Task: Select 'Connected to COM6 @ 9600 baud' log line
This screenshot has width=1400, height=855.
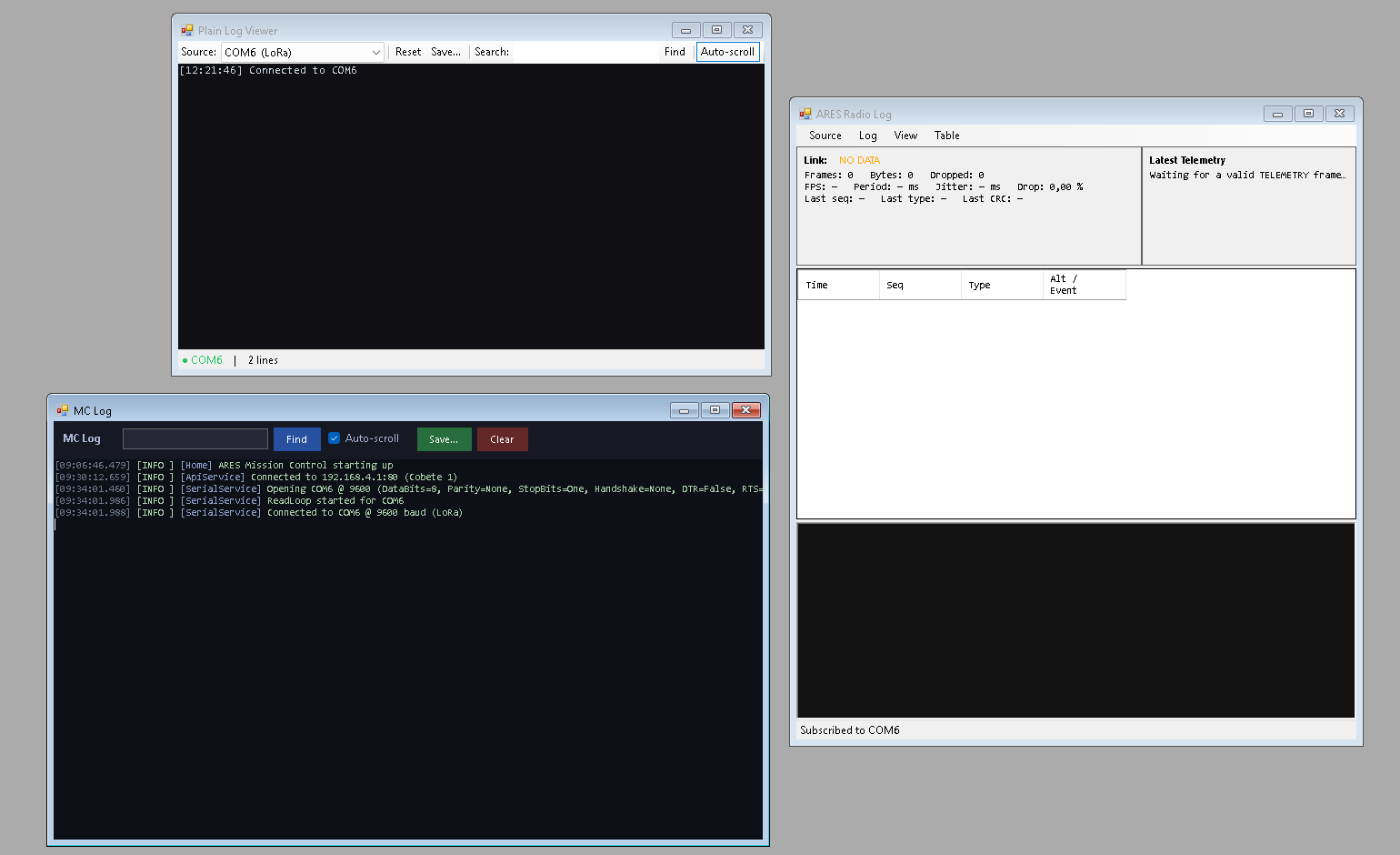Action: [259, 512]
